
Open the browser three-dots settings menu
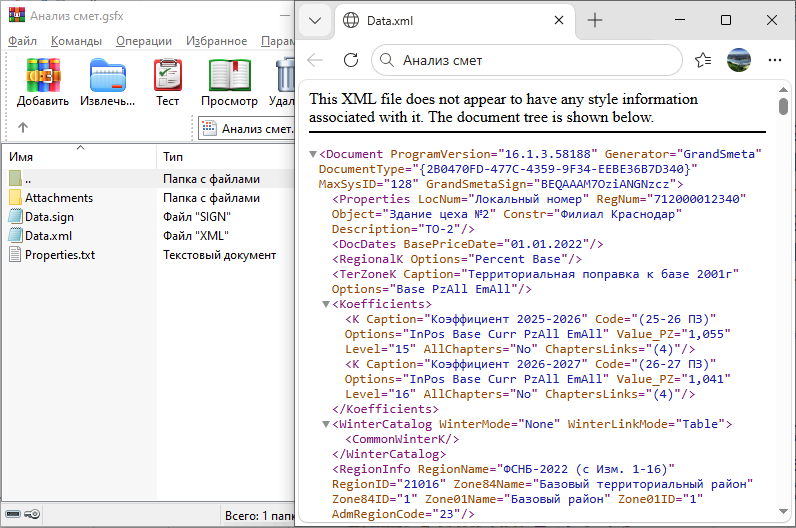pyautogui.click(x=775, y=60)
